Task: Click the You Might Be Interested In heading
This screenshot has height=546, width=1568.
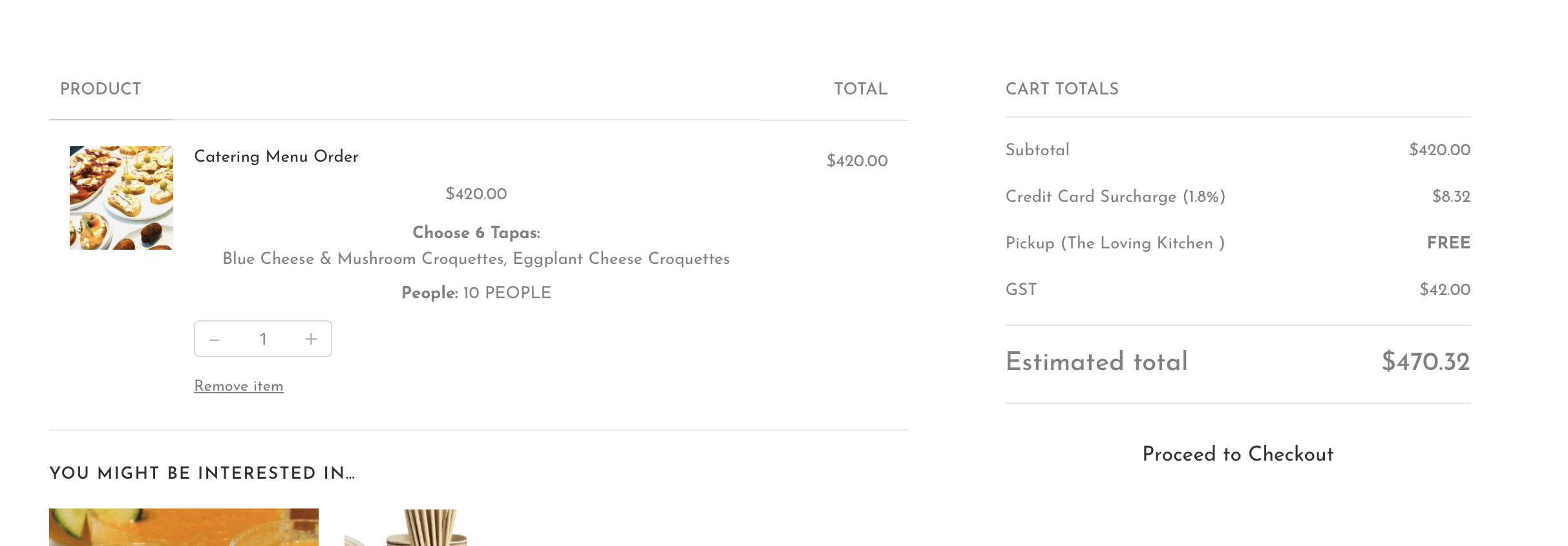Action: pos(202,474)
